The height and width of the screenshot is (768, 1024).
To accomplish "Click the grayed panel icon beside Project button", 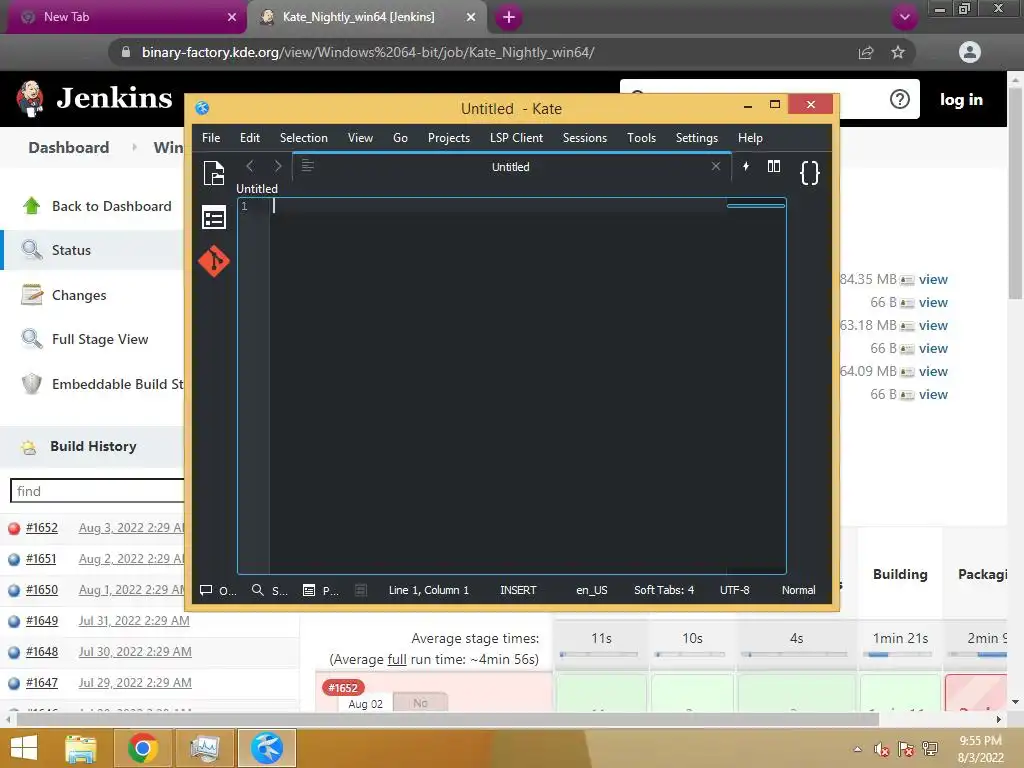I will point(360,590).
